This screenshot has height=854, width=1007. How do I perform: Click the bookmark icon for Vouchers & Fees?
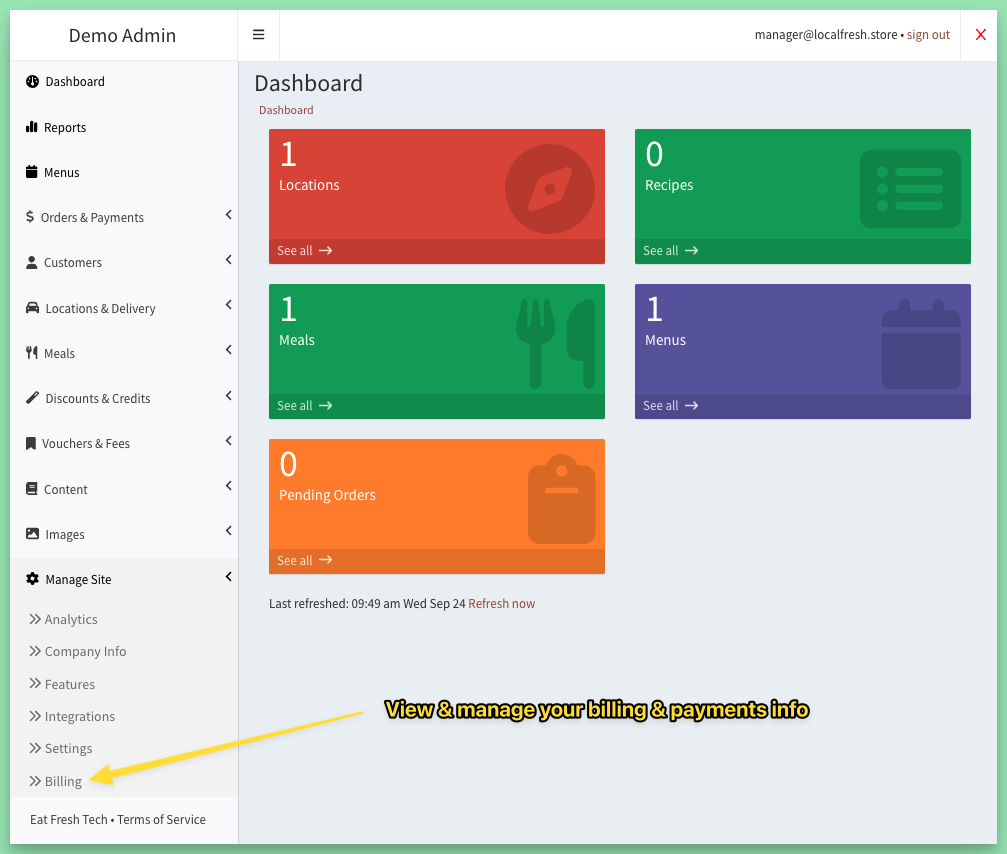[x=31, y=444]
